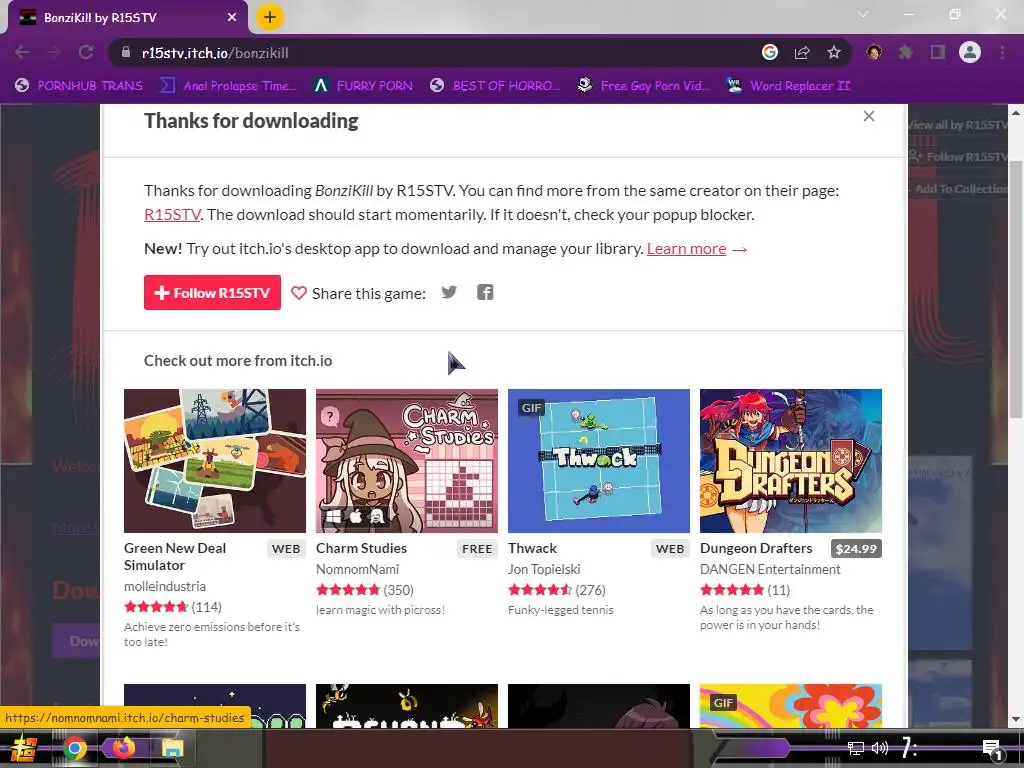Open molleindustria author link
This screenshot has height=768, width=1024.
(x=165, y=586)
